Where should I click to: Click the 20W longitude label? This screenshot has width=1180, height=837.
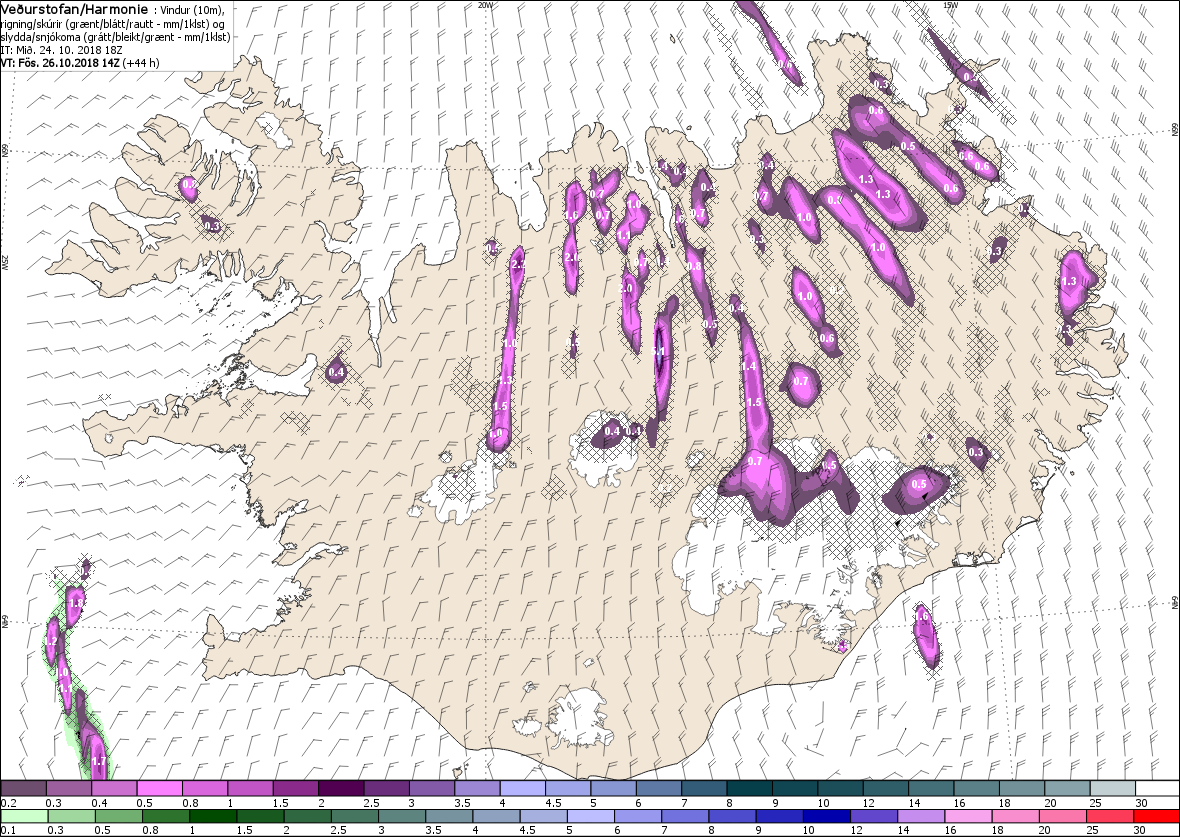[485, 4]
